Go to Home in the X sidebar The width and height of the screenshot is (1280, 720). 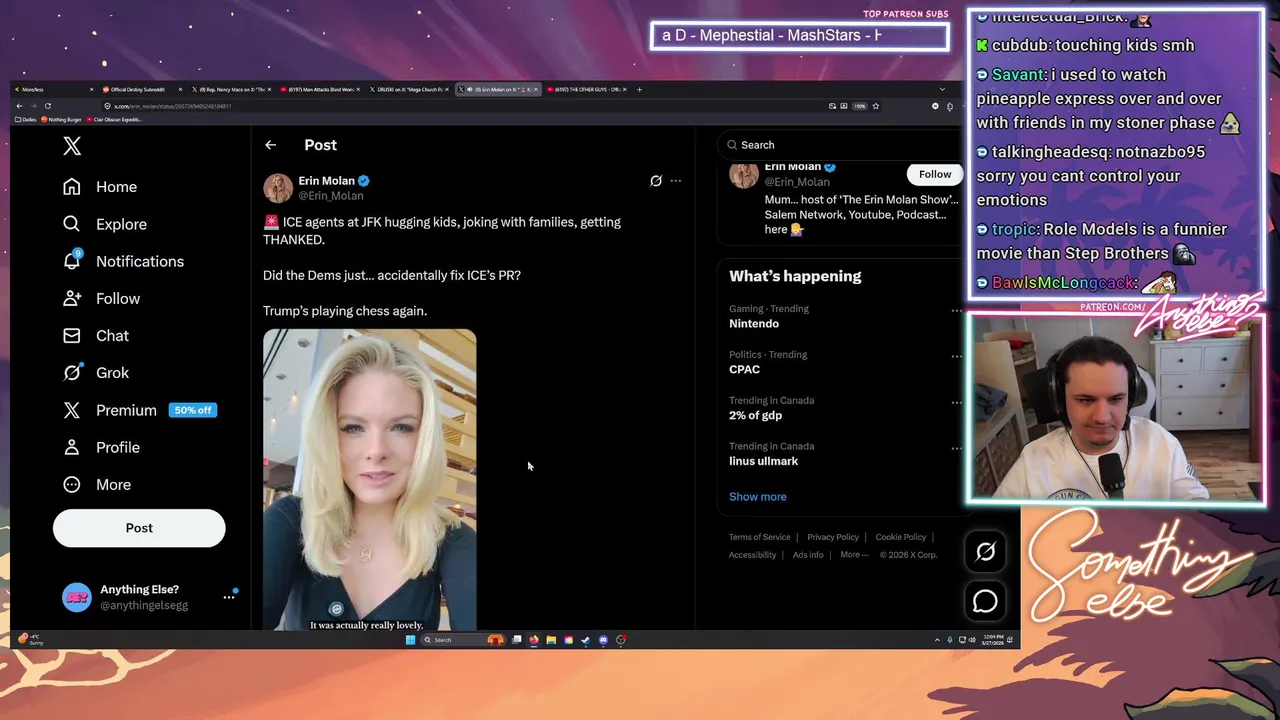(99, 187)
